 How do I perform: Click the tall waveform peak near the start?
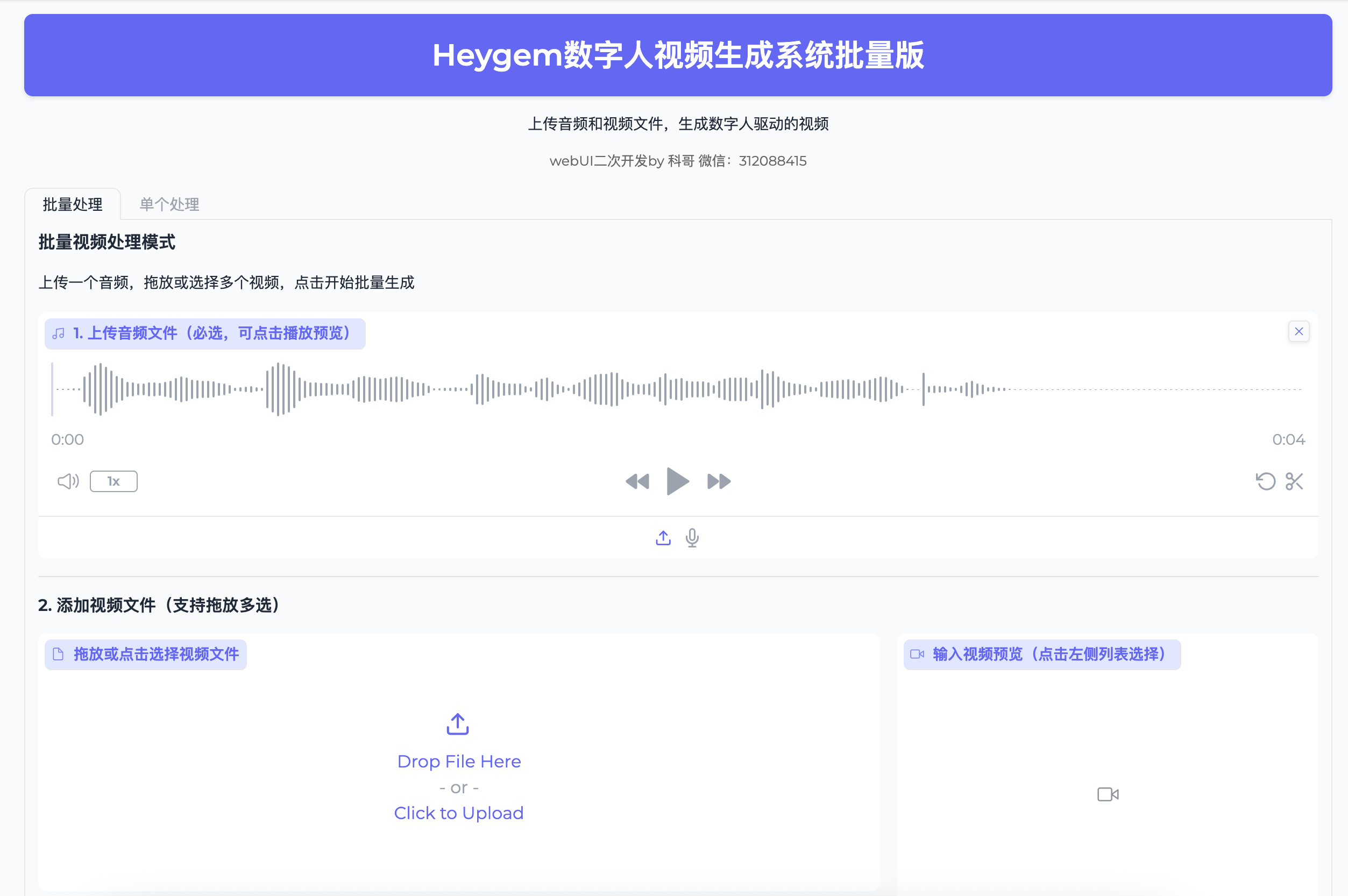(x=101, y=389)
